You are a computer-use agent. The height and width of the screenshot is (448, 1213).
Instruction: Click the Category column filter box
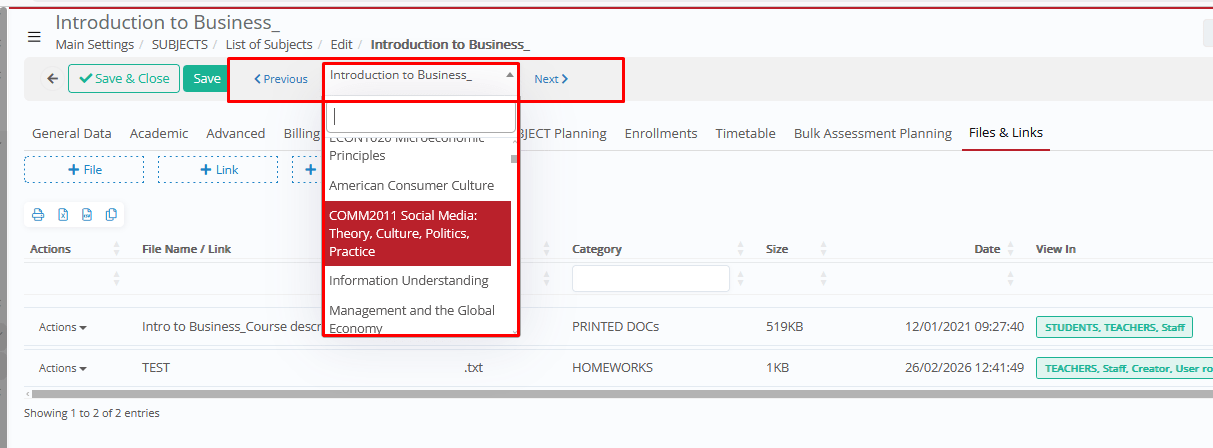point(650,278)
